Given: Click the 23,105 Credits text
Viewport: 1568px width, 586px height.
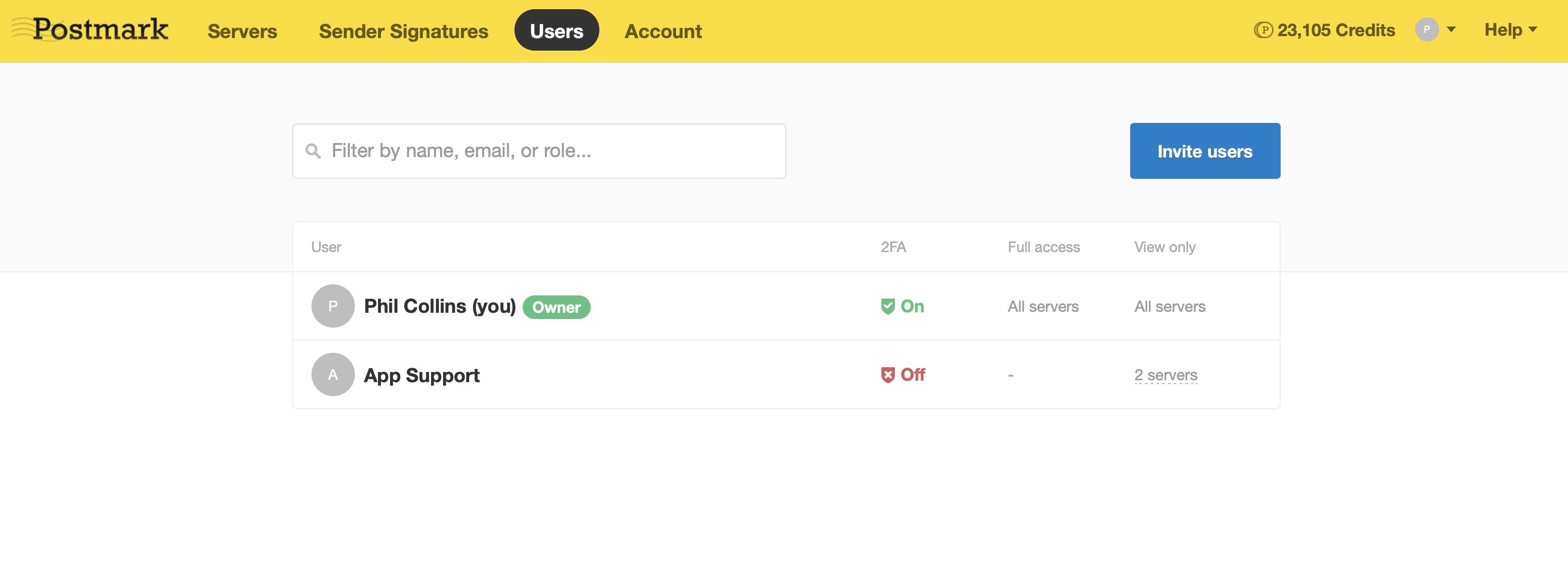Looking at the screenshot, I should pos(1336,30).
